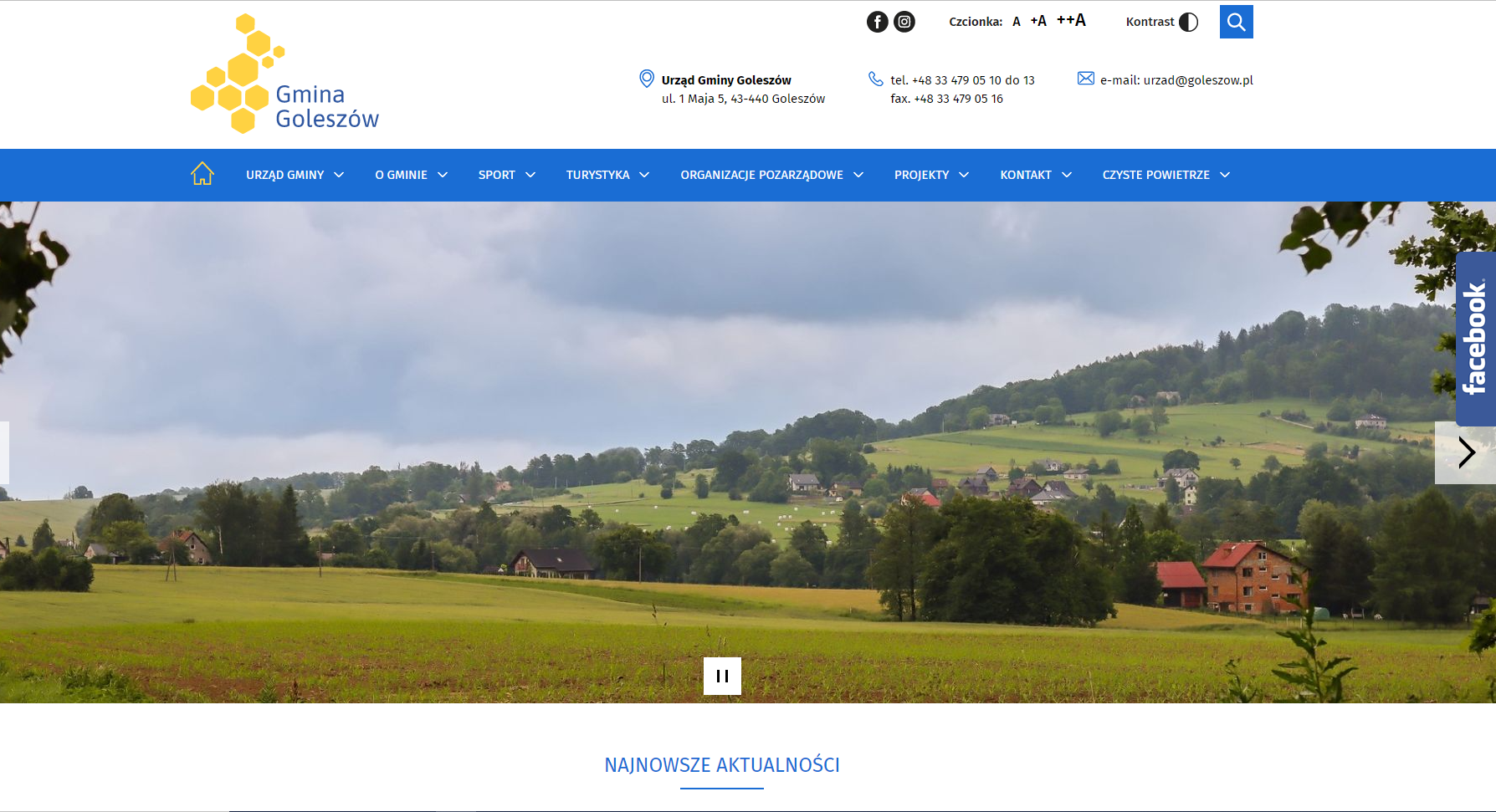Expand chevron next to SPORT

point(530,175)
